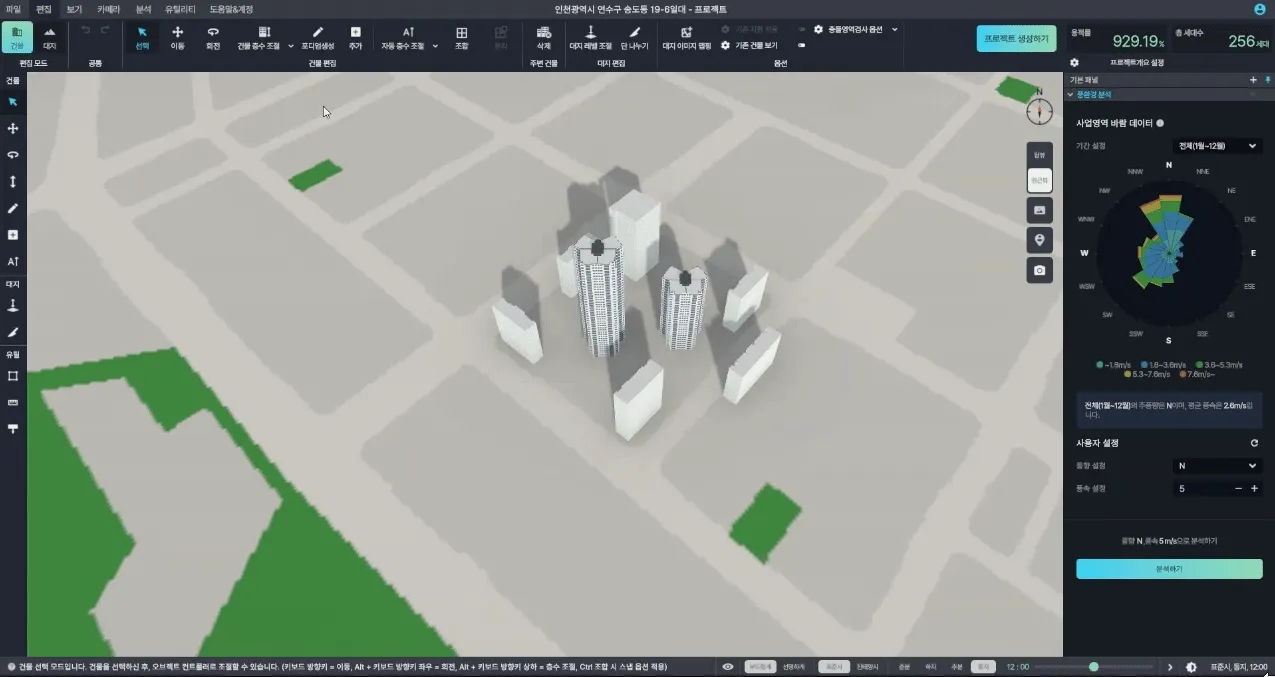Open the 편집 menu
Viewport: 1275px width, 677px height.
click(43, 8)
